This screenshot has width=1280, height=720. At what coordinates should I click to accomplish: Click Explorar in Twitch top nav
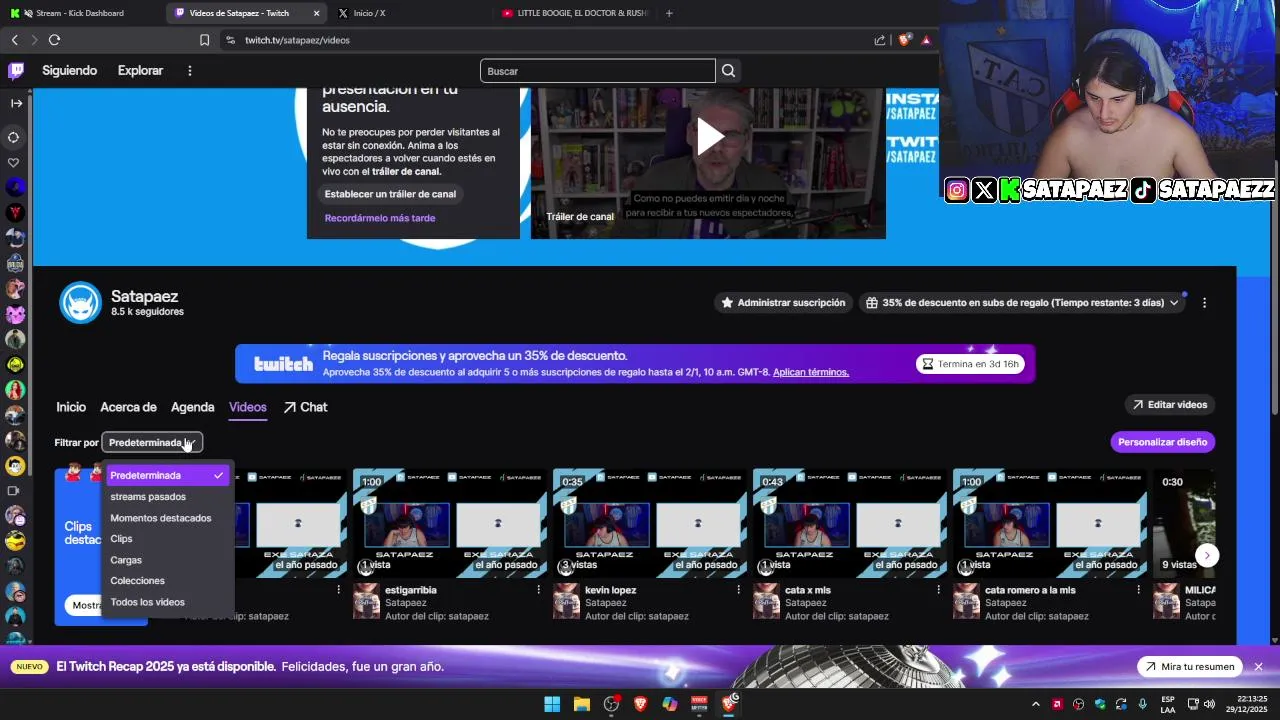[x=140, y=71]
